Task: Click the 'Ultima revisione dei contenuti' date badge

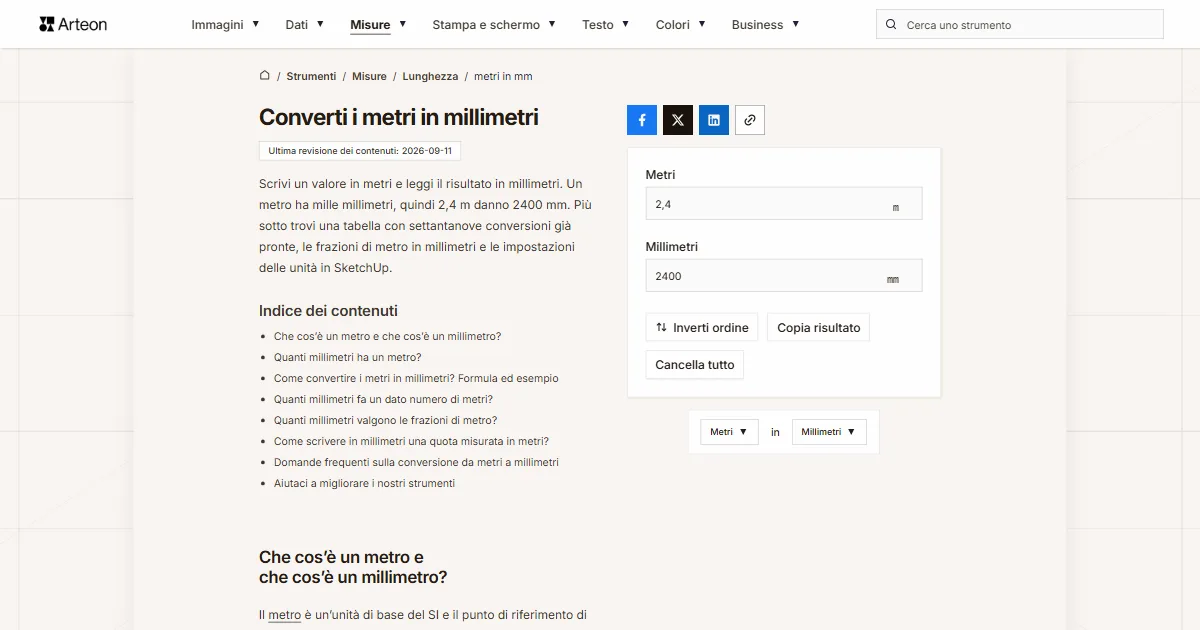Action: 360,151
